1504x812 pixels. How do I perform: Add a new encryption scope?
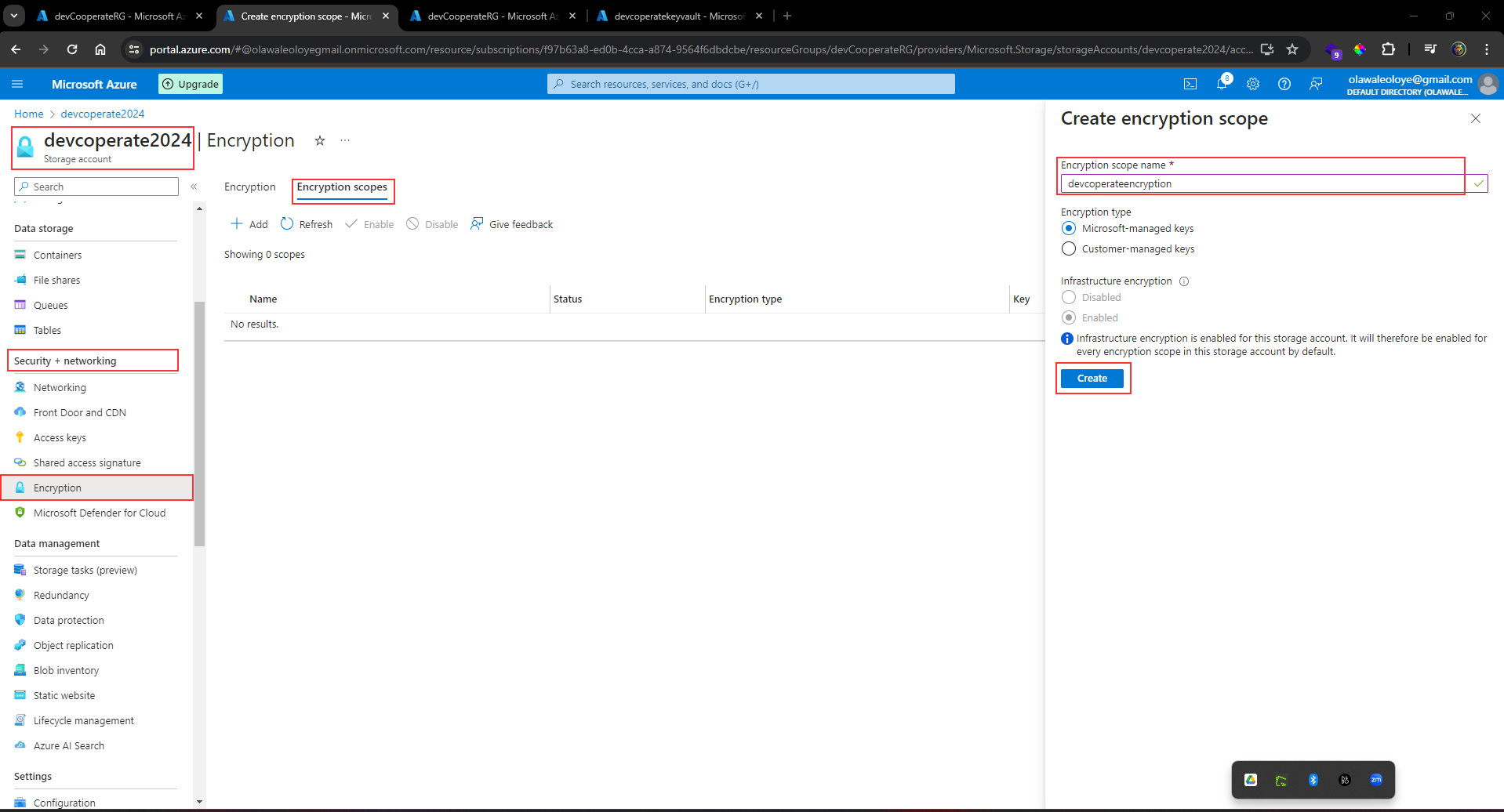point(249,224)
